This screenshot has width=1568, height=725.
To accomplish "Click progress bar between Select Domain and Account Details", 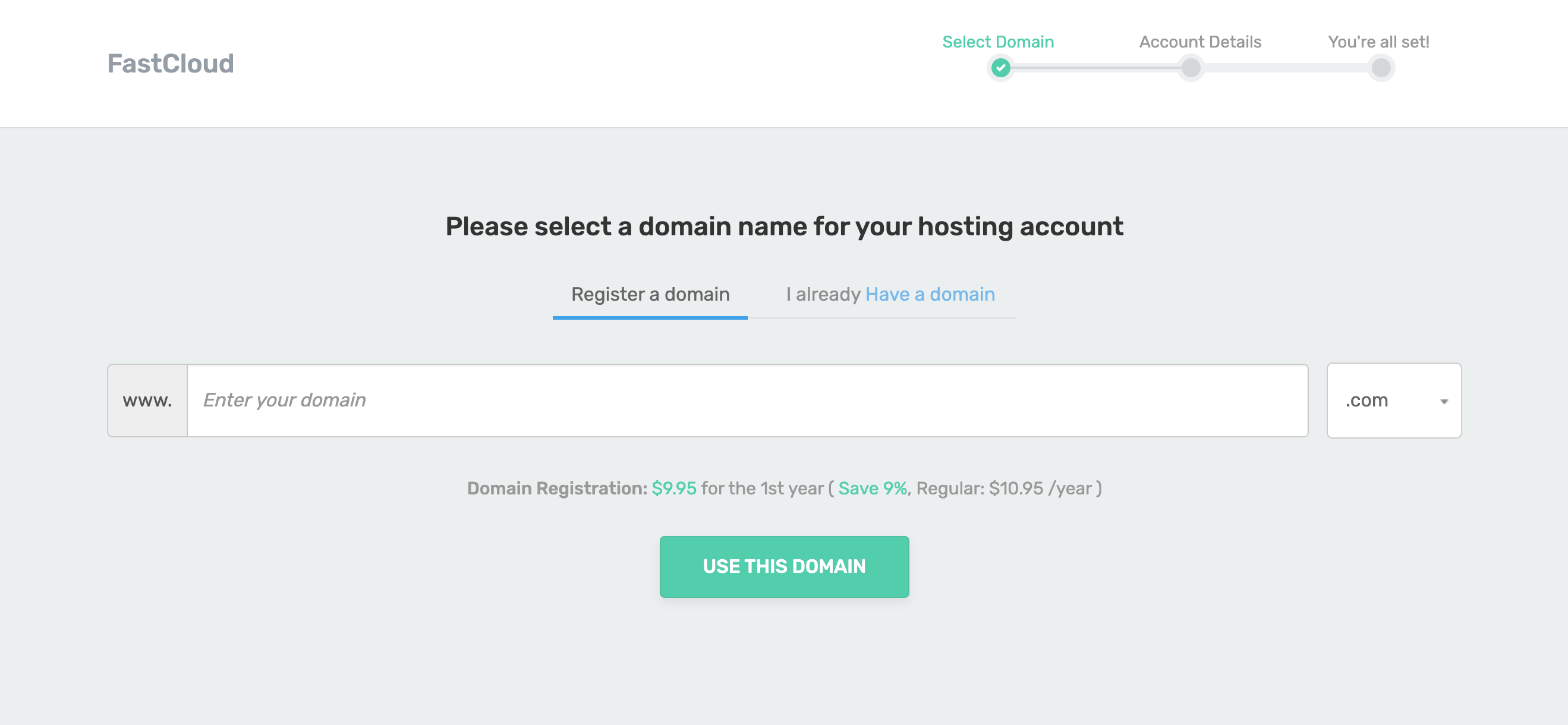I will (x=1095, y=68).
